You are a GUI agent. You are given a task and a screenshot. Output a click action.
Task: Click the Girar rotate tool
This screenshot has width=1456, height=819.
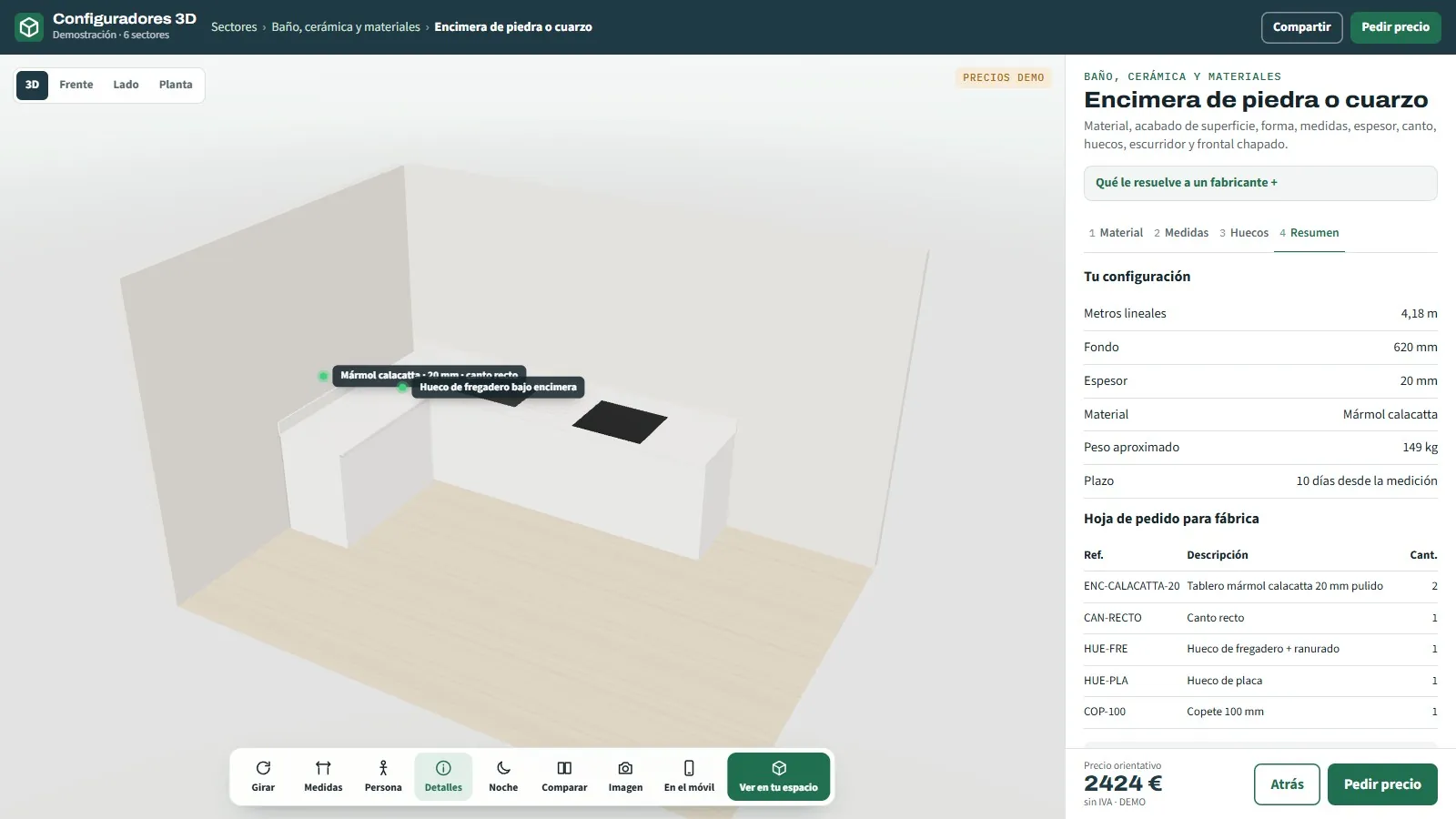[x=263, y=776]
